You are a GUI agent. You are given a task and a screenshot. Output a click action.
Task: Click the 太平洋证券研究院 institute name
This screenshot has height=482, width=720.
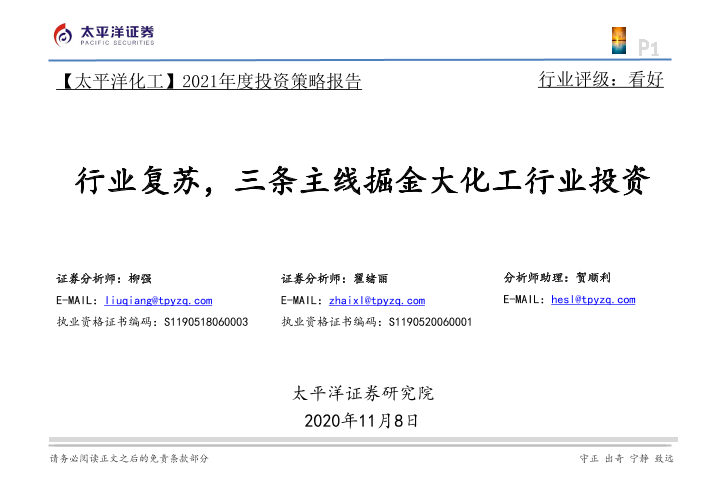coord(362,393)
